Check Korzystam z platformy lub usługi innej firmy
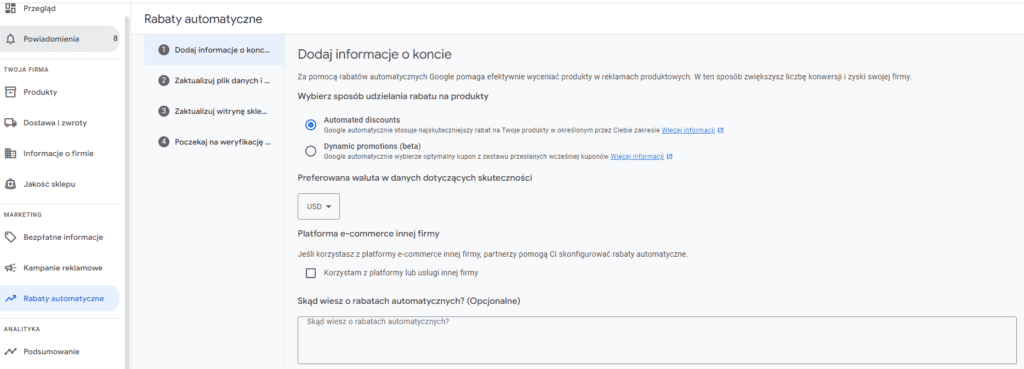The image size is (1024, 369). tap(311, 273)
